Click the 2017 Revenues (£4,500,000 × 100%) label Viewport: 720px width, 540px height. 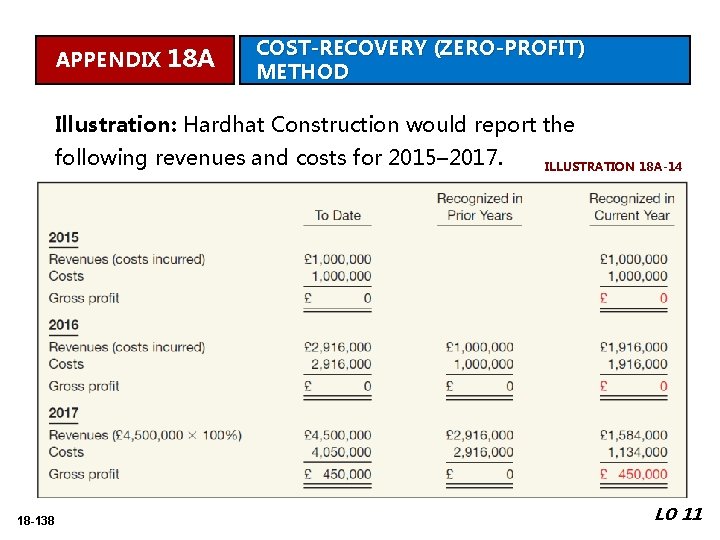click(145, 435)
